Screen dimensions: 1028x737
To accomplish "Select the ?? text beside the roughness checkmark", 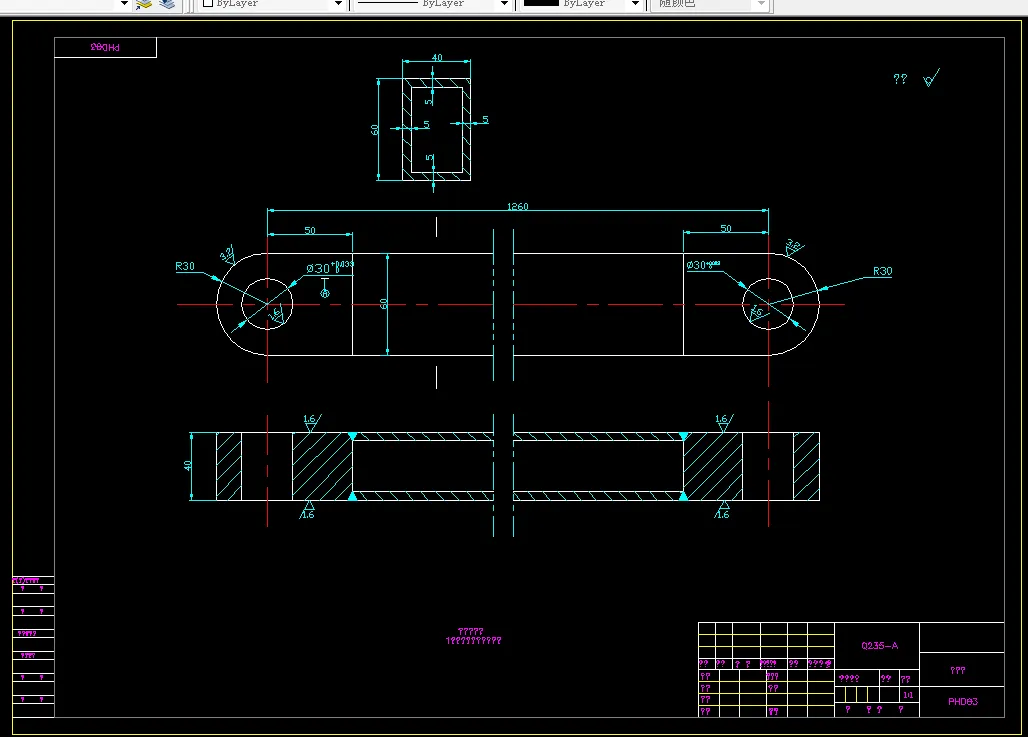I will click(900, 79).
